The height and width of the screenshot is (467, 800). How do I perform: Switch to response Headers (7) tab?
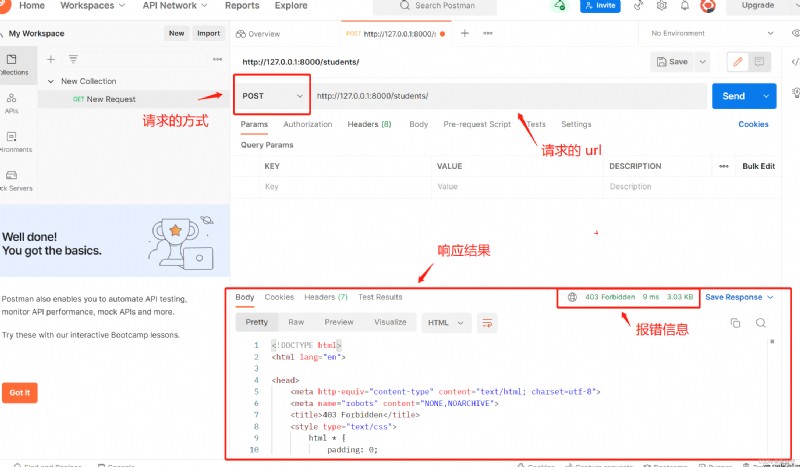click(326, 297)
